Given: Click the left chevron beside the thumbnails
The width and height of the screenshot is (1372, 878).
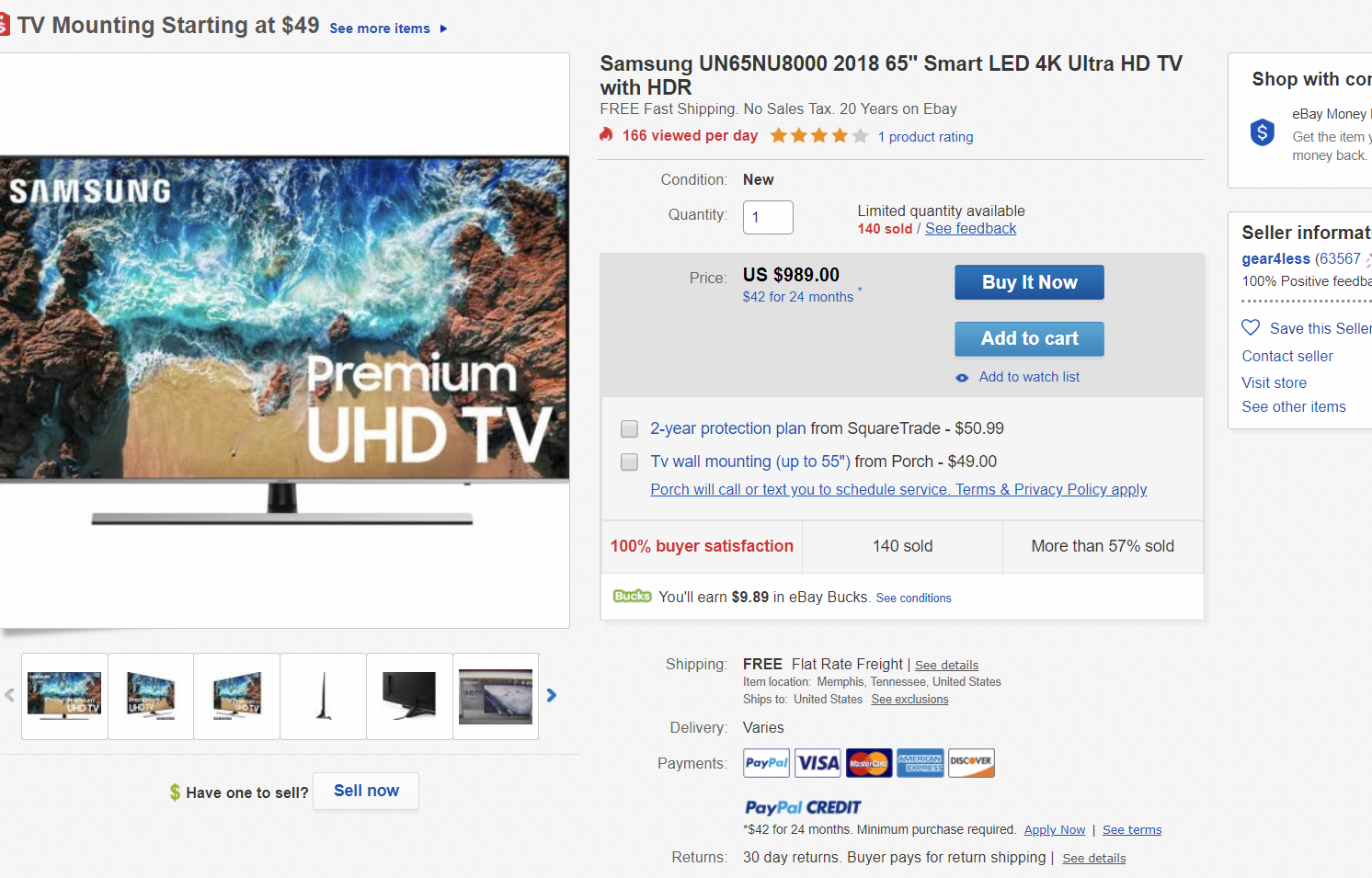Looking at the screenshot, I should point(9,696).
